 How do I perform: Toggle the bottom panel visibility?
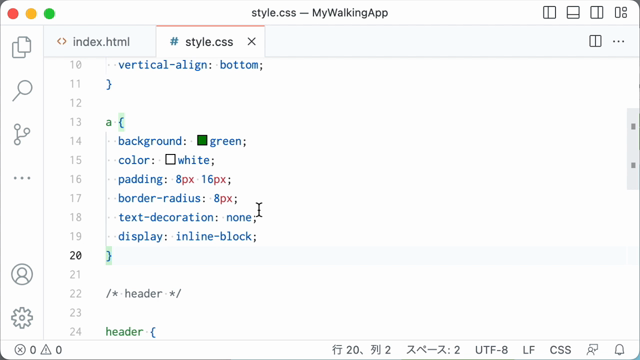[x=573, y=13]
